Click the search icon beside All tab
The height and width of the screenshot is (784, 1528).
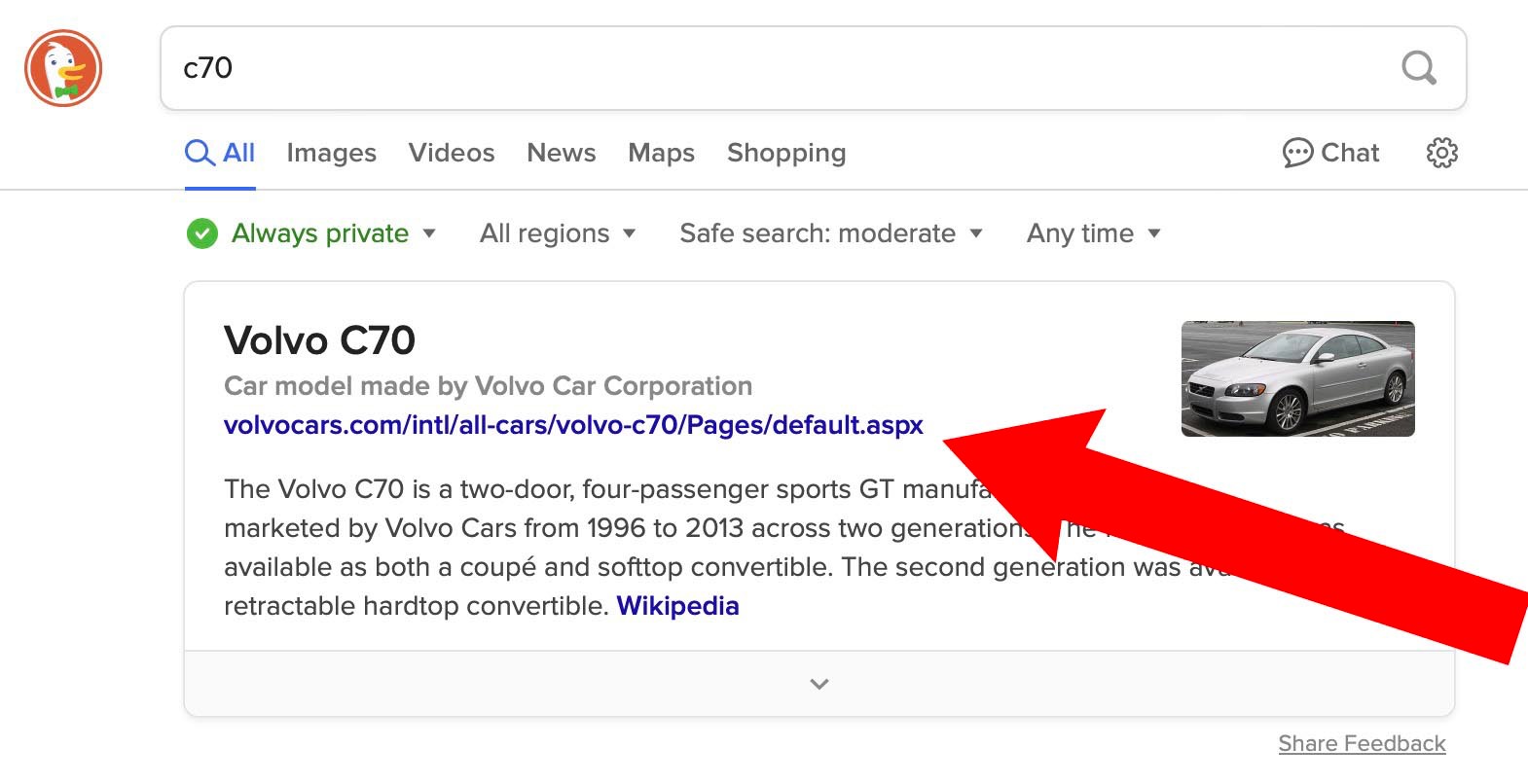click(200, 153)
